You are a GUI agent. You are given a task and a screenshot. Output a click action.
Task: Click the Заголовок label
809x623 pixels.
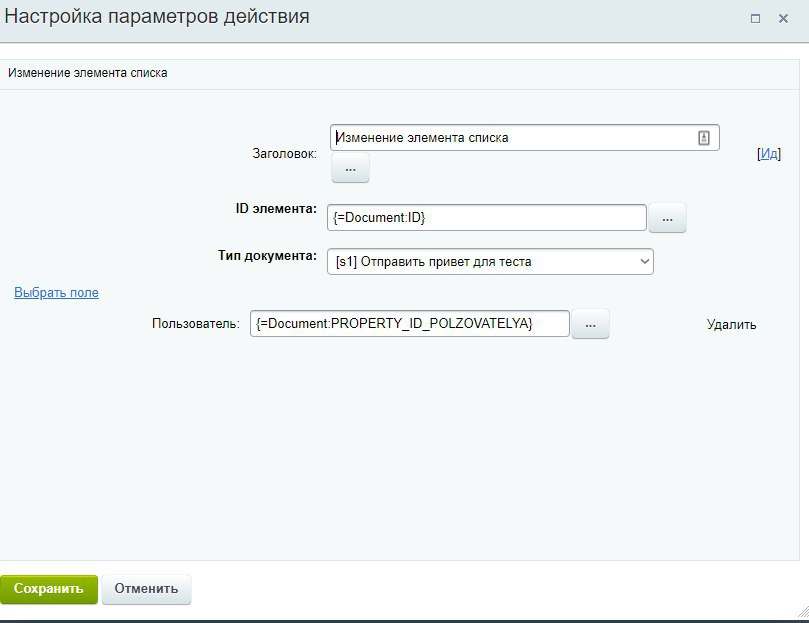click(x=284, y=154)
